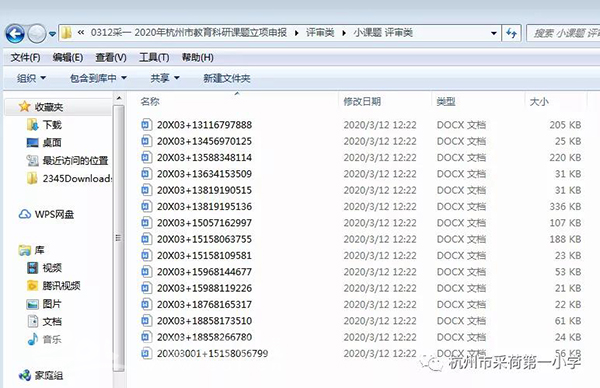
Task: Click 评审类 in the address path
Action: [320, 33]
